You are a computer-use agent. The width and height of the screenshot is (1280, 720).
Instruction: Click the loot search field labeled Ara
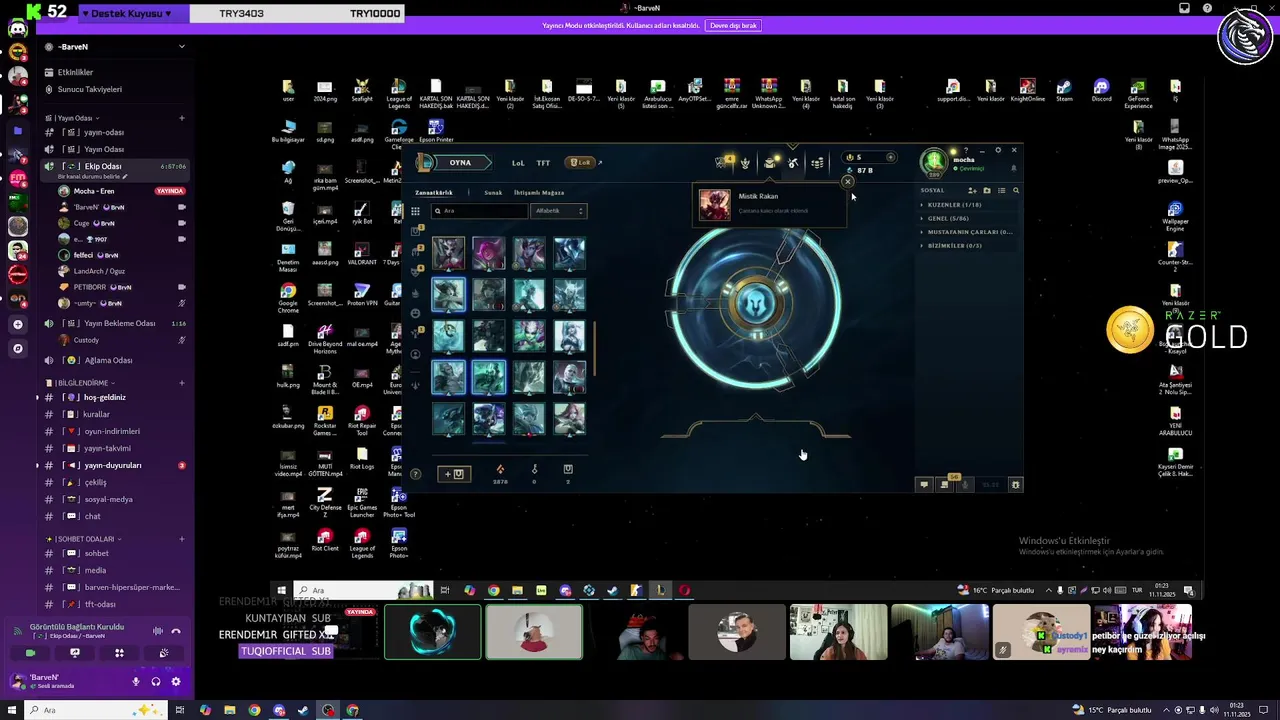point(479,211)
